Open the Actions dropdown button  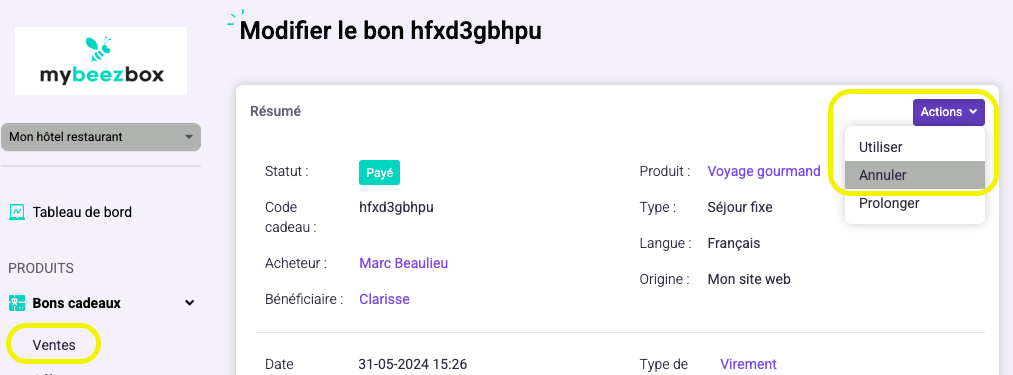(x=948, y=112)
